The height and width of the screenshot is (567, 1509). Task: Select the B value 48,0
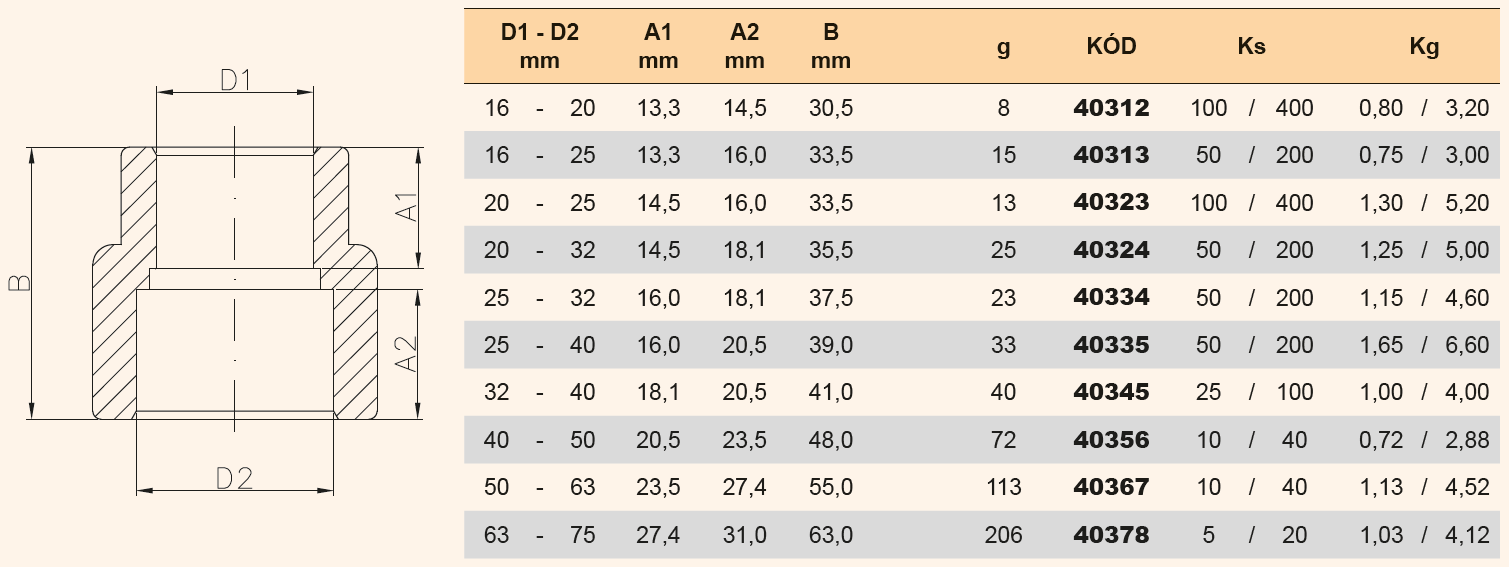(831, 440)
